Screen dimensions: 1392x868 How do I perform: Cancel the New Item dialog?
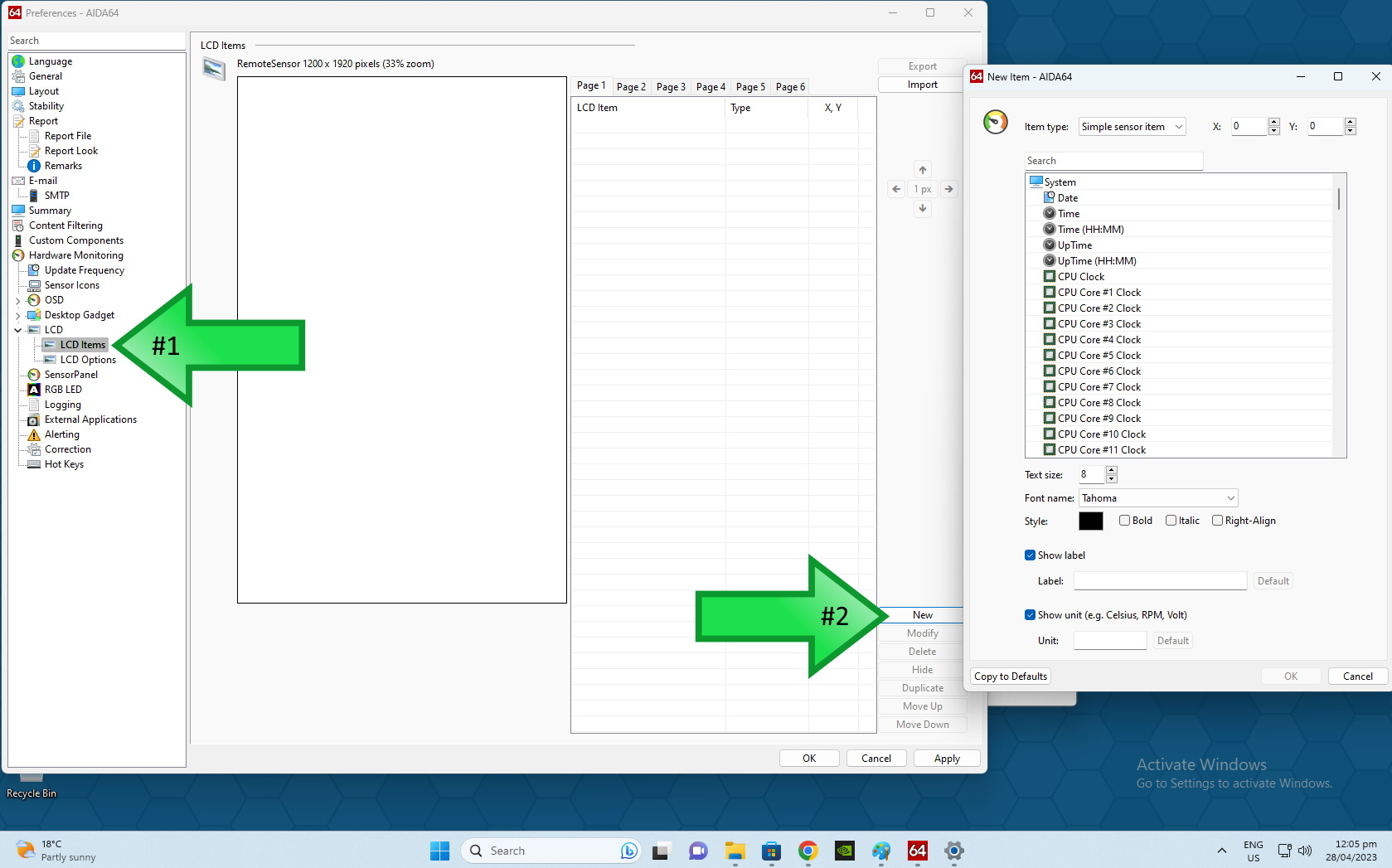point(1358,676)
